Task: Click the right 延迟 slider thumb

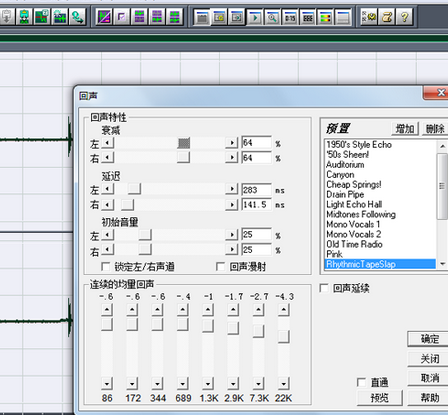Action: point(128,204)
